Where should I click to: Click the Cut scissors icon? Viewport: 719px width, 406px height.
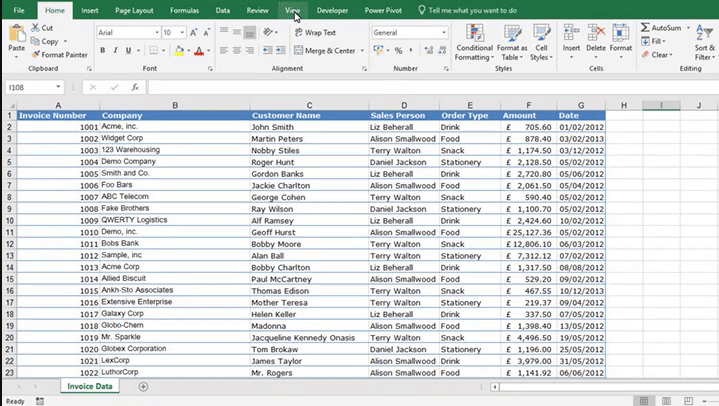pyautogui.click(x=35, y=28)
